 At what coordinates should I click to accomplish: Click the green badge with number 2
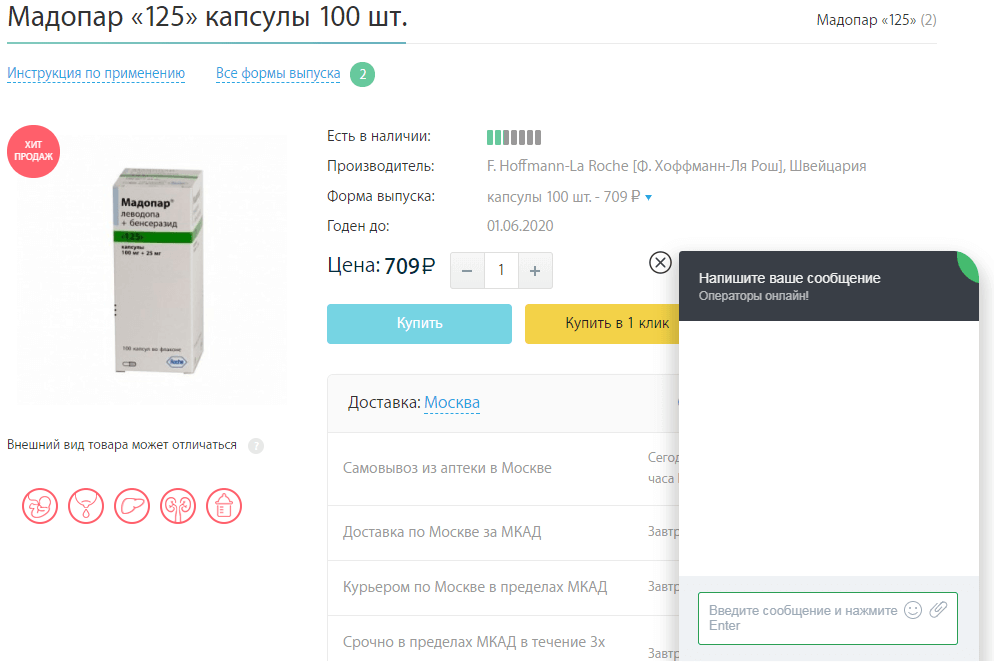[363, 74]
